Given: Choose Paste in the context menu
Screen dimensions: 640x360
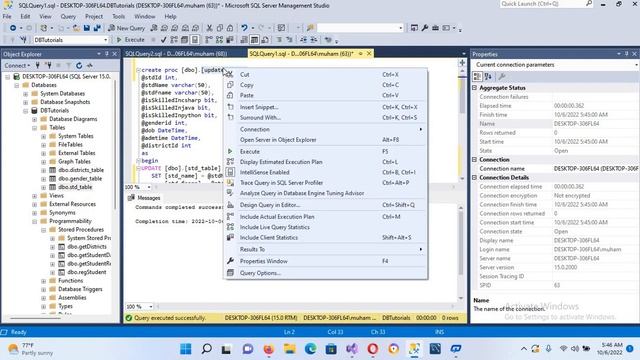Looking at the screenshot, I should (325, 95).
